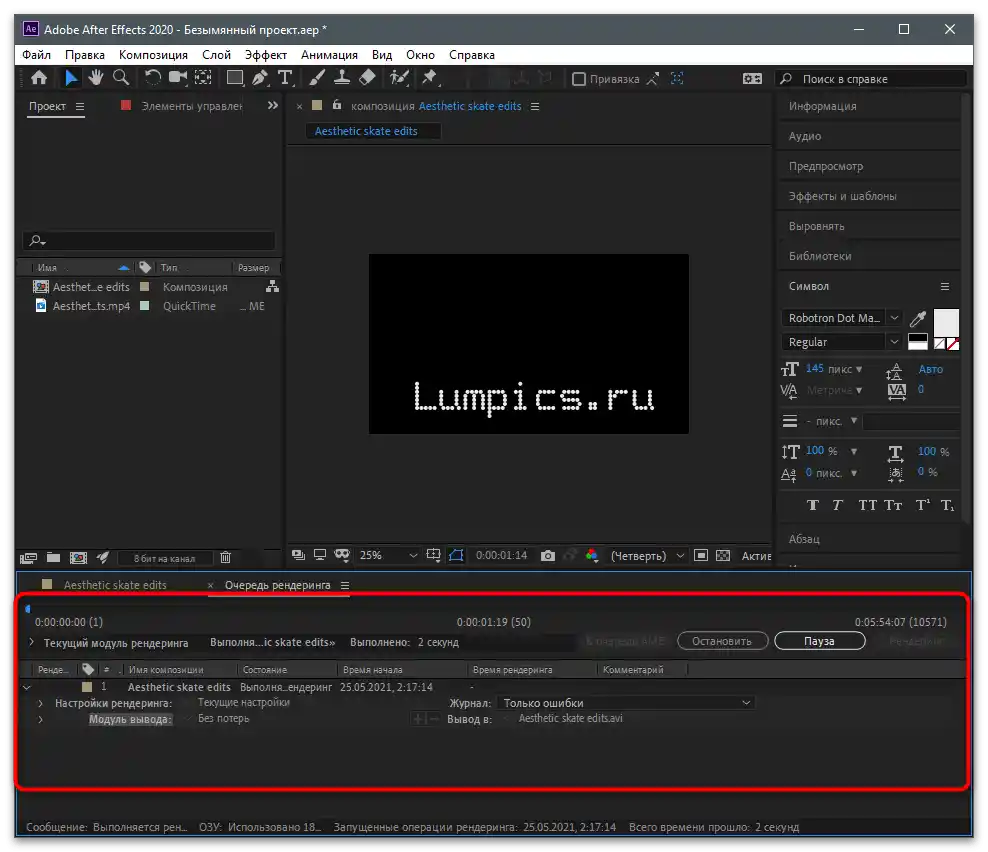Viewport: 988px width, 852px height.
Task: Click the new composition icon in Project panel
Action: click(78, 558)
